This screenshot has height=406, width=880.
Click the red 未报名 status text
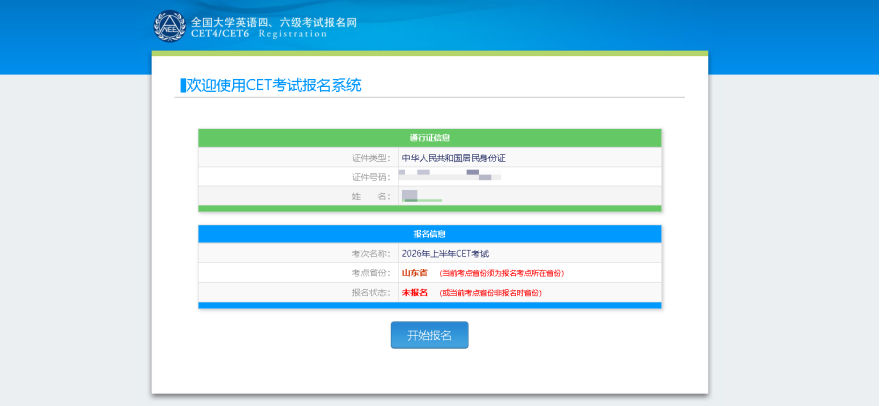point(414,292)
